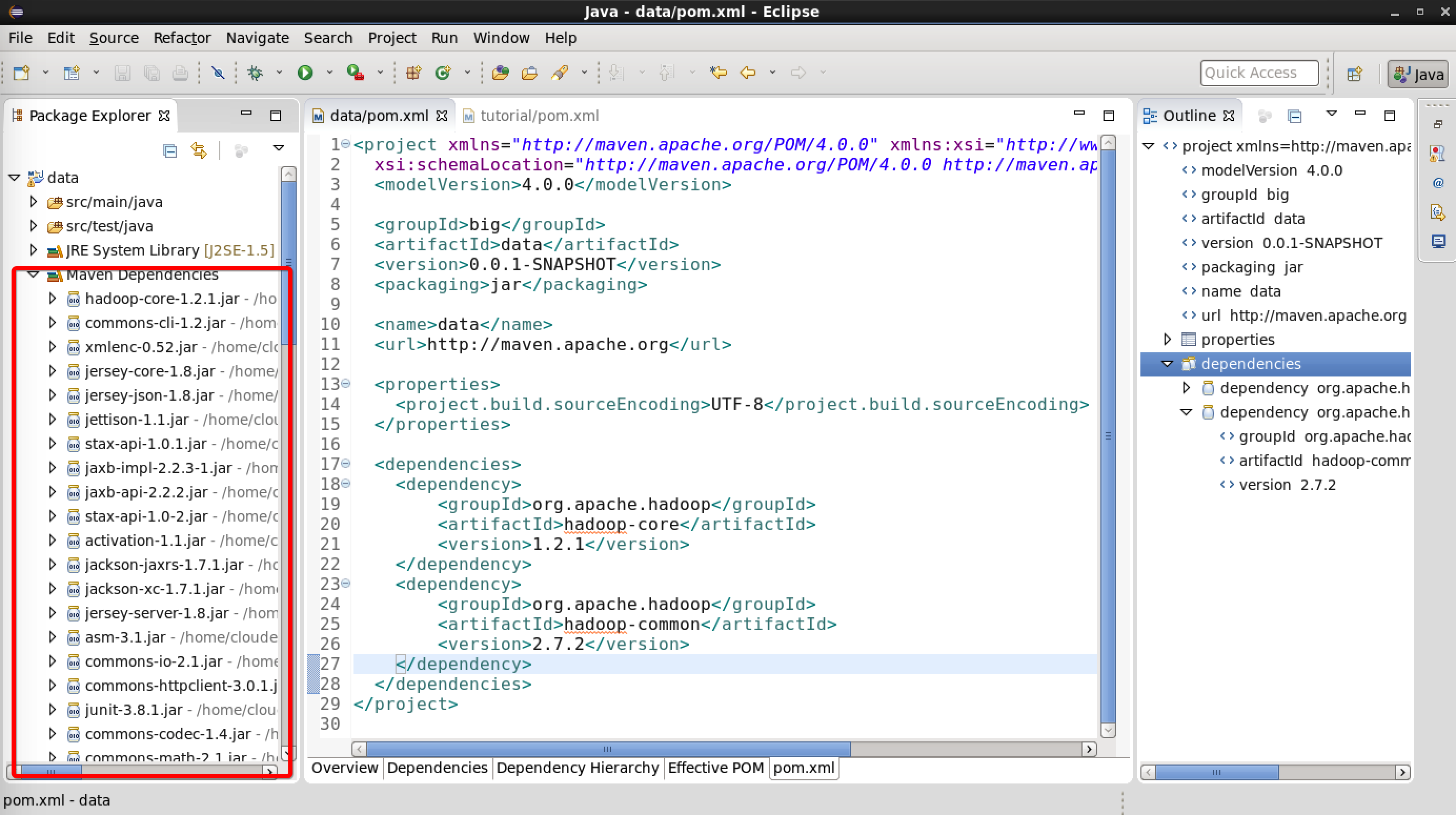Click the editor horizontal scrollbar thumb
This screenshot has height=815, width=1456.
(x=608, y=749)
